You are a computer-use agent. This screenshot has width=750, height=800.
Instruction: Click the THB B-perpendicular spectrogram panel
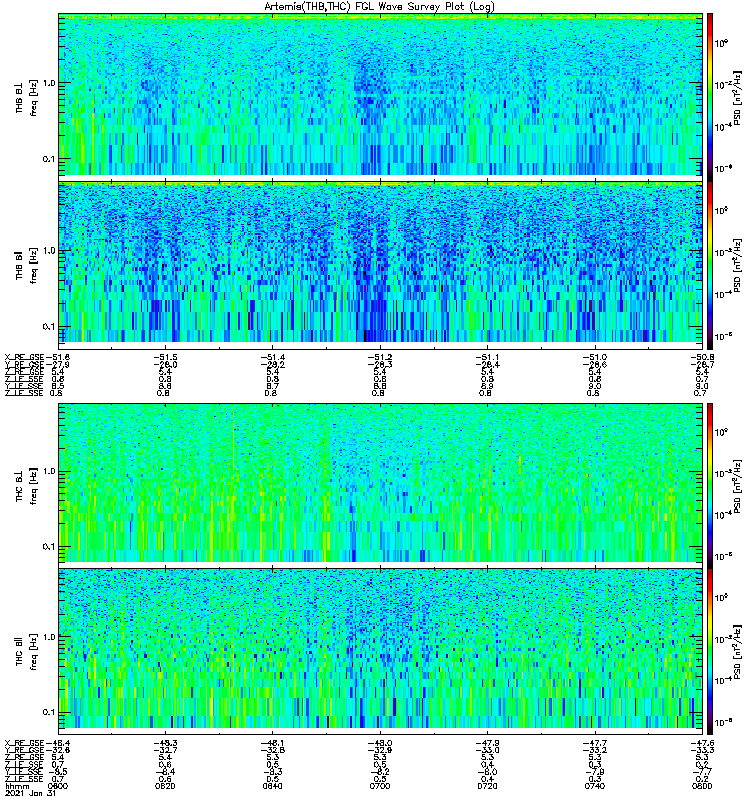380,95
